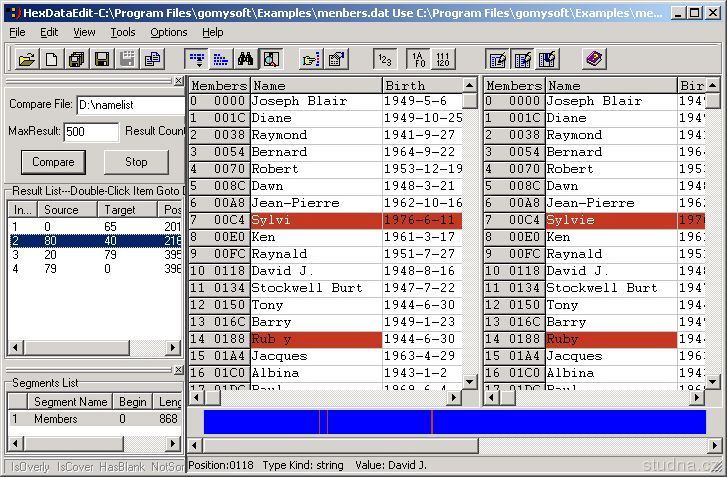
Task: Click the blue dotted grid toolbar icon
Action: click(221, 59)
